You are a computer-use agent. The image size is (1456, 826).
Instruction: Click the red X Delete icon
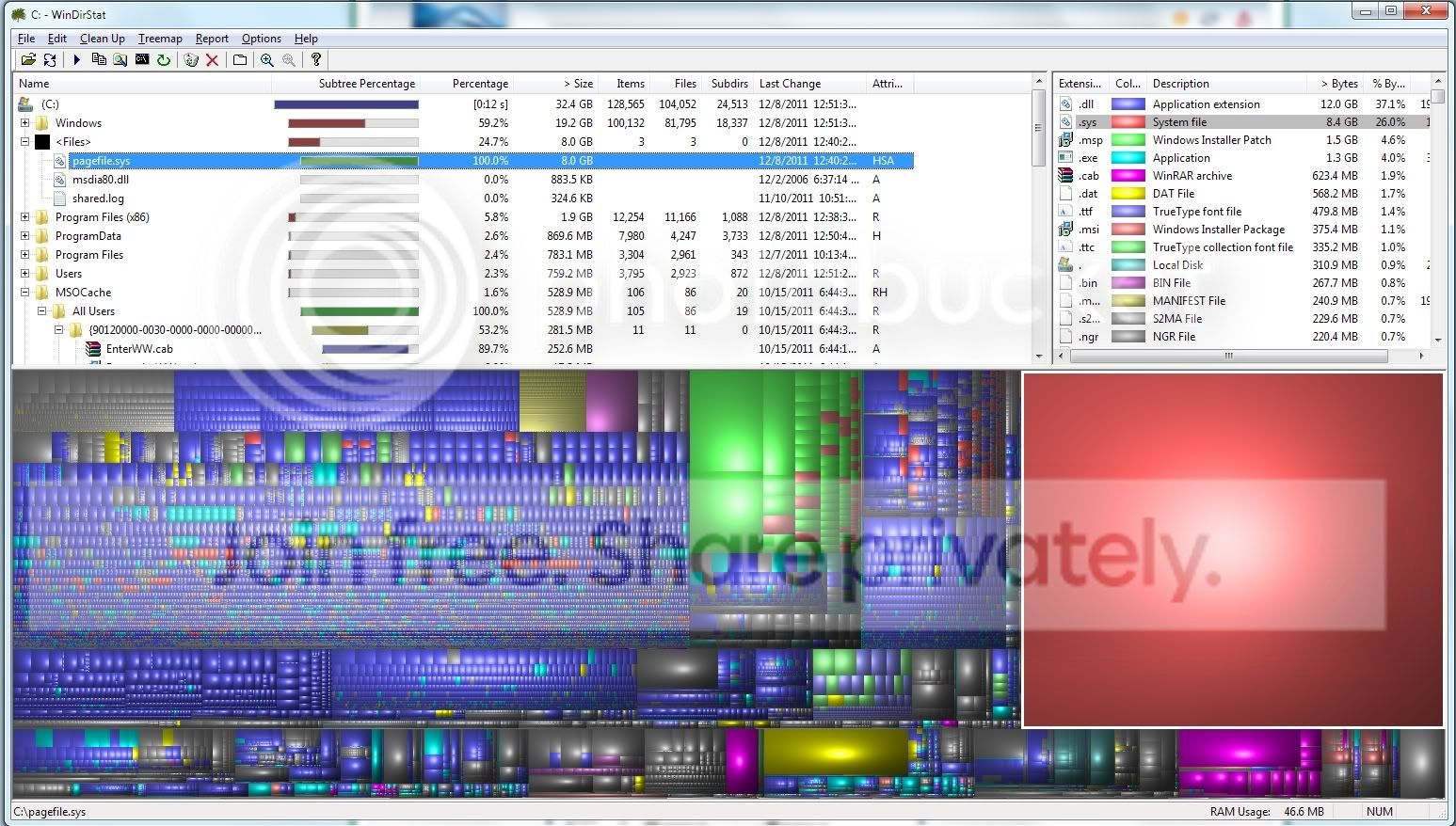[x=213, y=59]
